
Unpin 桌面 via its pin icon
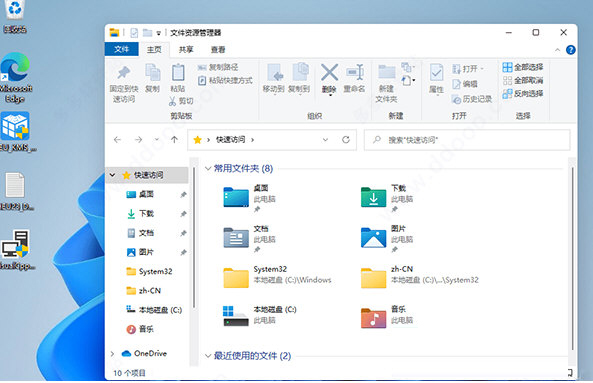coord(183,195)
